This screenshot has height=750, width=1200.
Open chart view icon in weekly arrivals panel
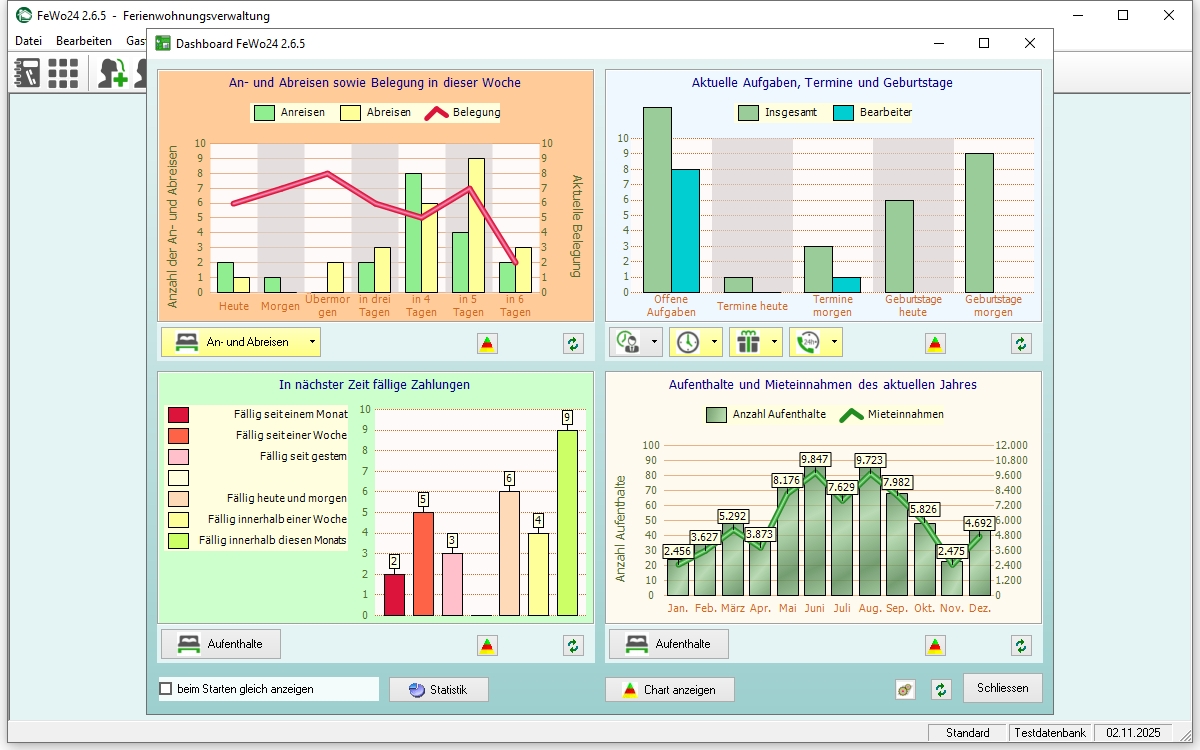487,344
